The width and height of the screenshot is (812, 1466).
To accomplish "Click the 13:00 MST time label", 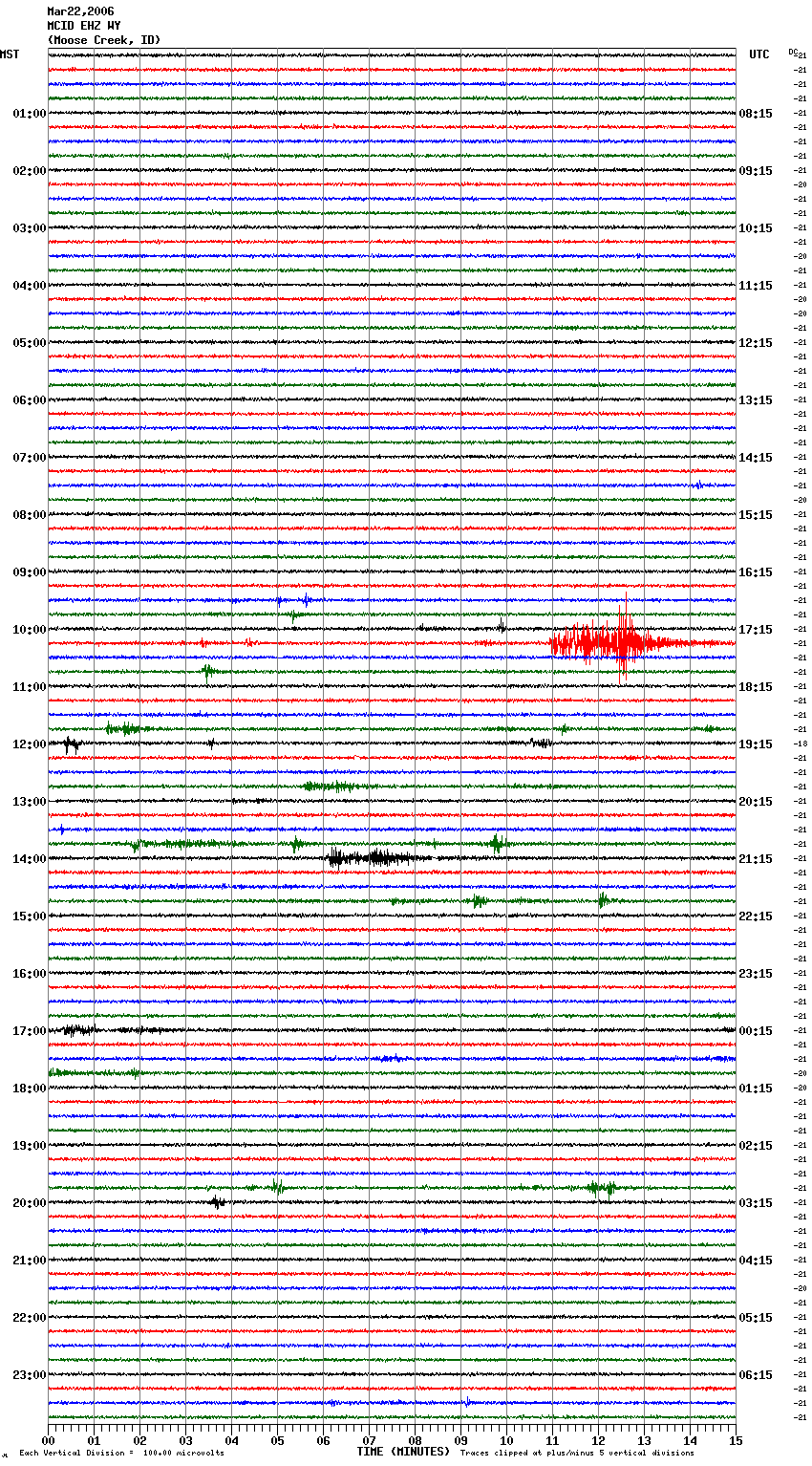I will coord(30,802).
